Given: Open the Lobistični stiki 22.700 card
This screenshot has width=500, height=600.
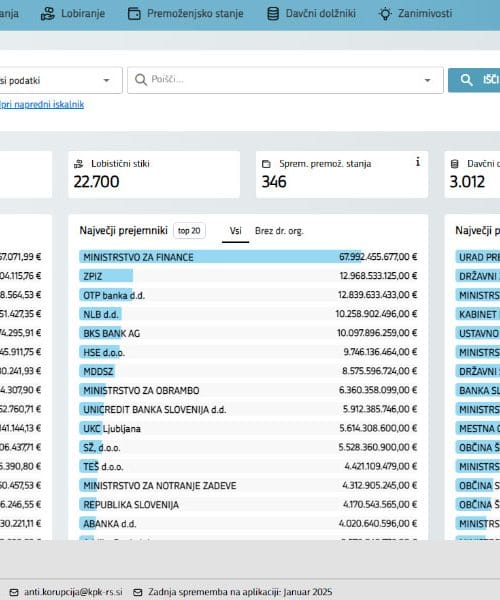Looking at the screenshot, I should click(154, 174).
